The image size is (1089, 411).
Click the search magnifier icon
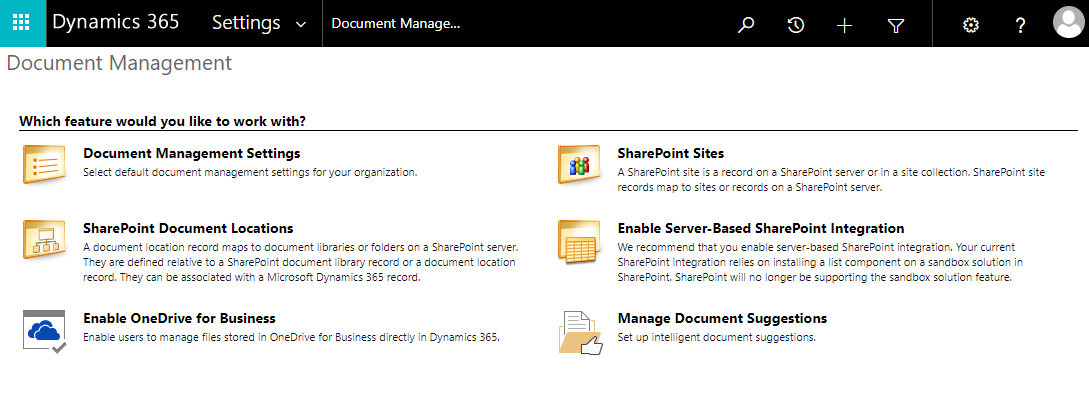(x=745, y=25)
